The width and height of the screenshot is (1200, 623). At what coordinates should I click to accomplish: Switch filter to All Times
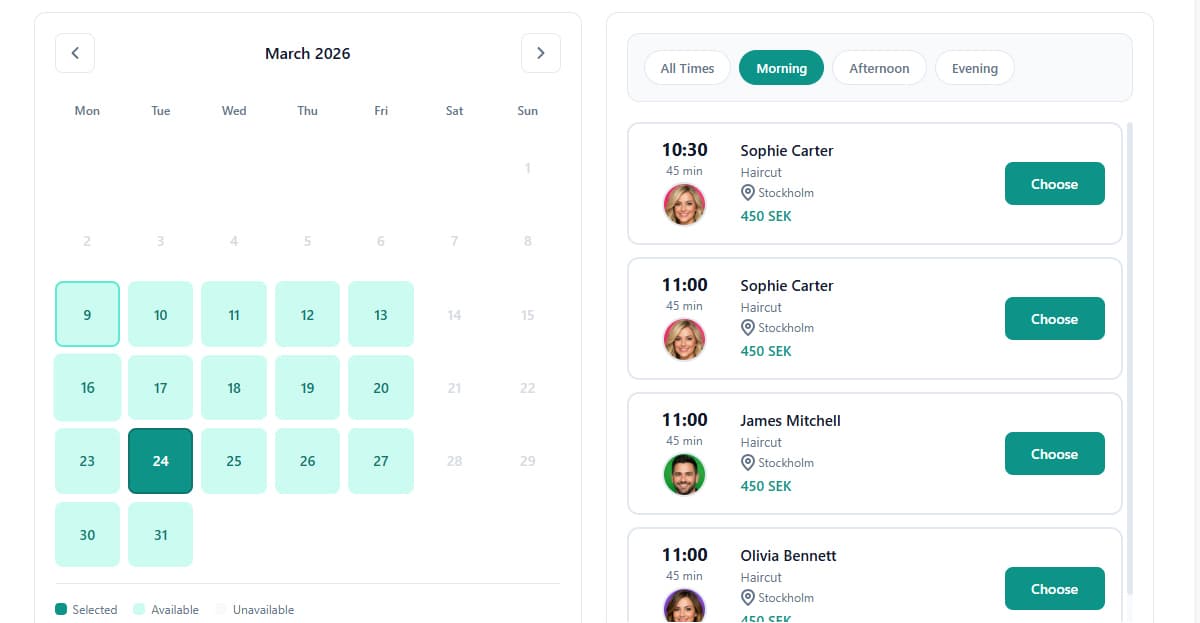[x=687, y=68]
